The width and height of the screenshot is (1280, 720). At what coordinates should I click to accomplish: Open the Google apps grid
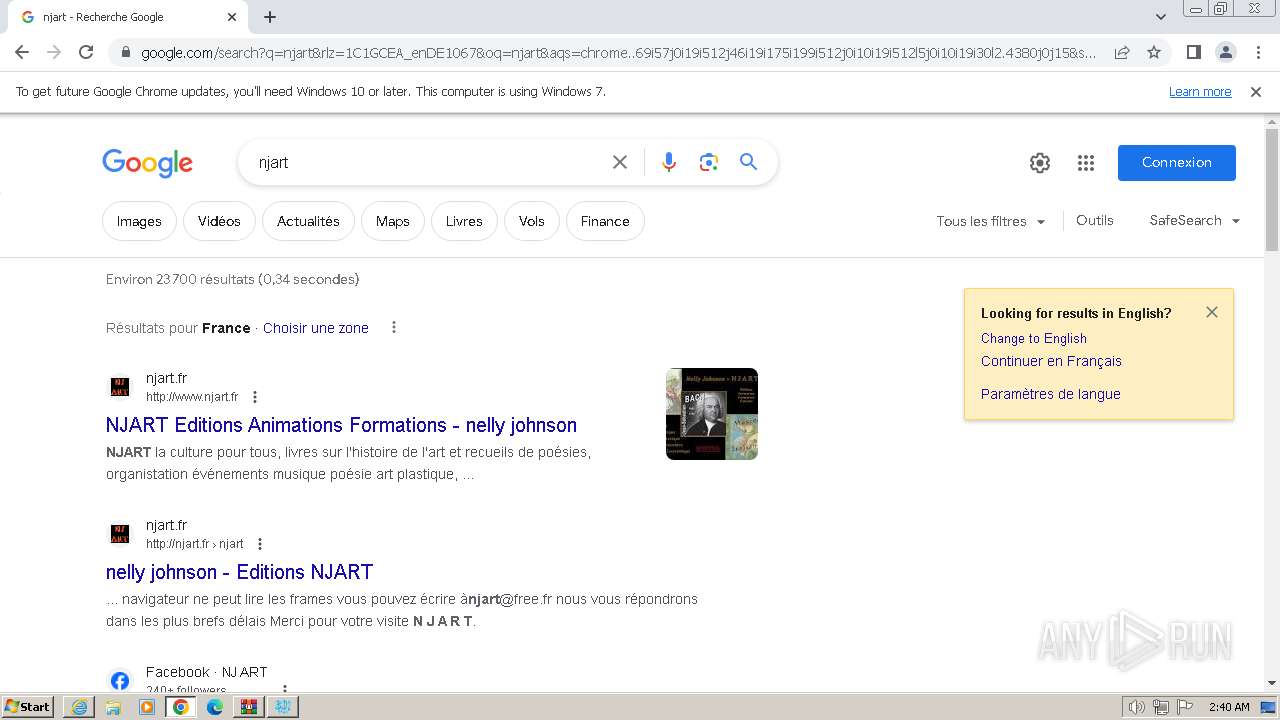pyautogui.click(x=1086, y=163)
